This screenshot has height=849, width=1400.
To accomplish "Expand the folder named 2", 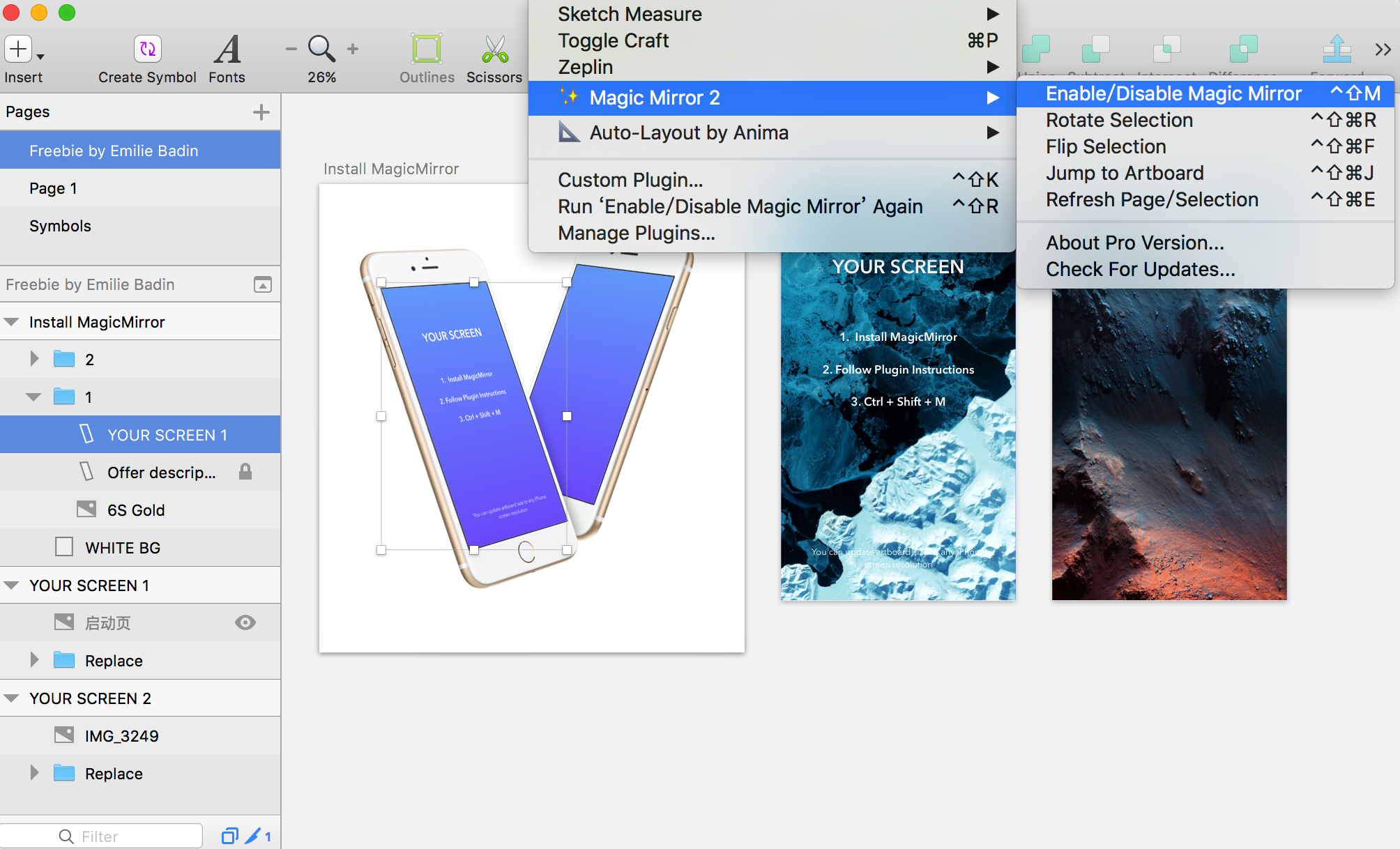I will (x=34, y=359).
